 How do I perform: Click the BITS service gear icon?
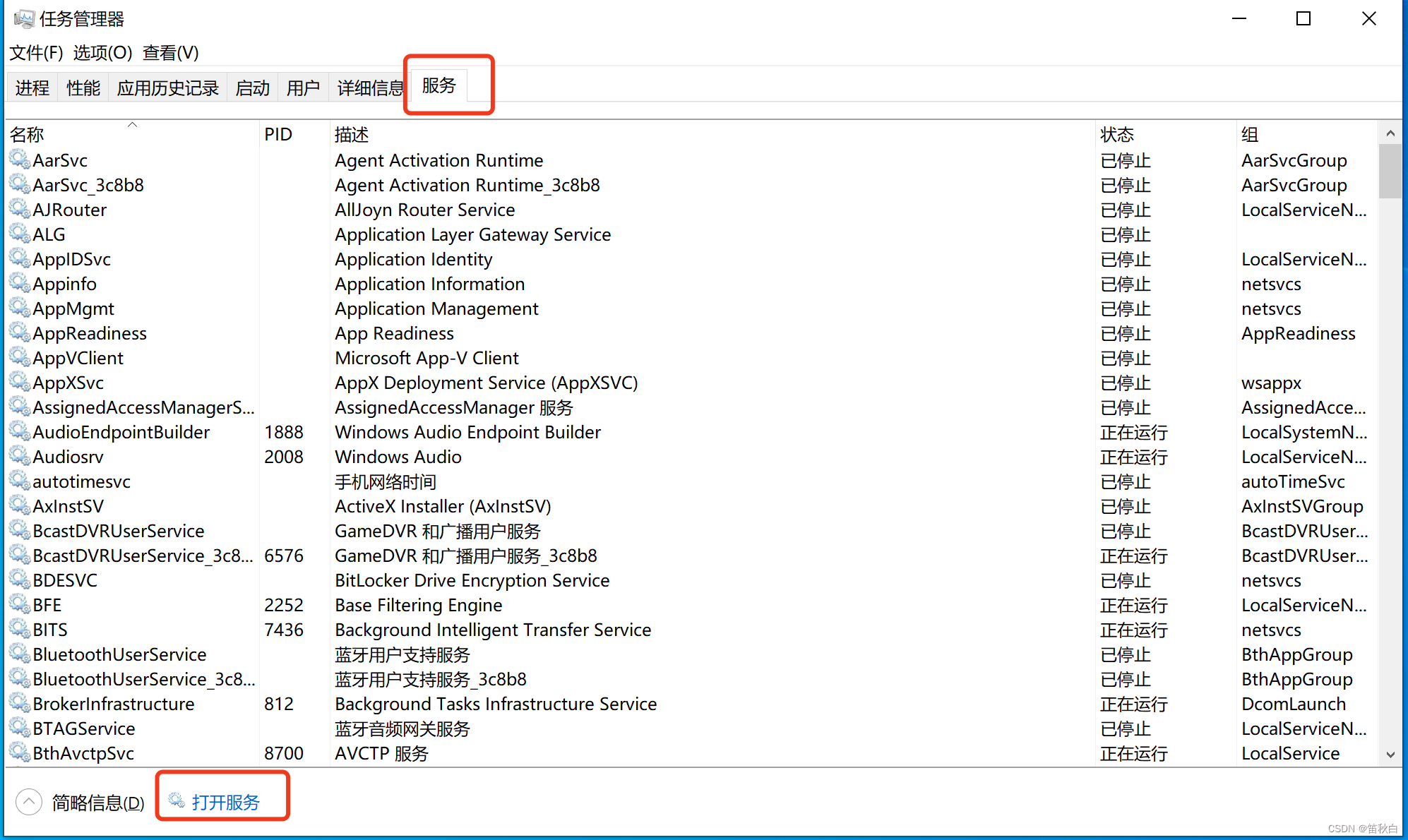tap(20, 629)
